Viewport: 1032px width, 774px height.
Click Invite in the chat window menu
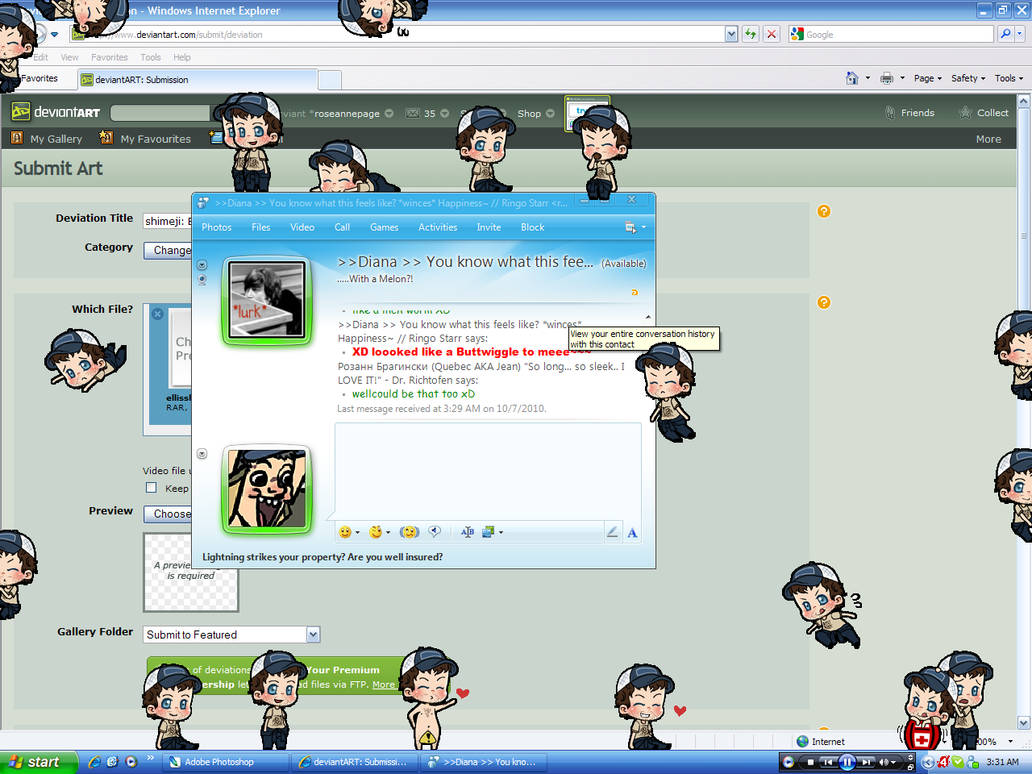coord(488,227)
